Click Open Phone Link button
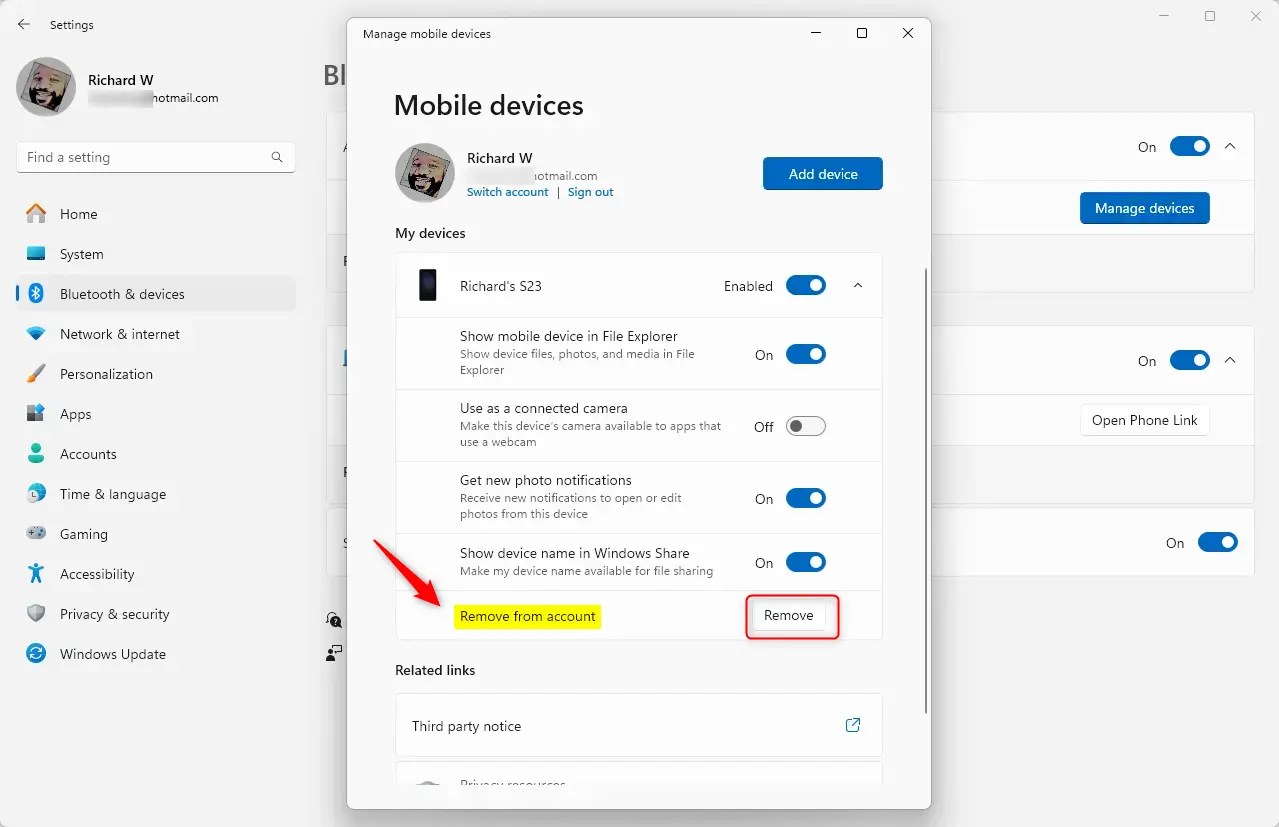The height and width of the screenshot is (827, 1279). [x=1145, y=420]
